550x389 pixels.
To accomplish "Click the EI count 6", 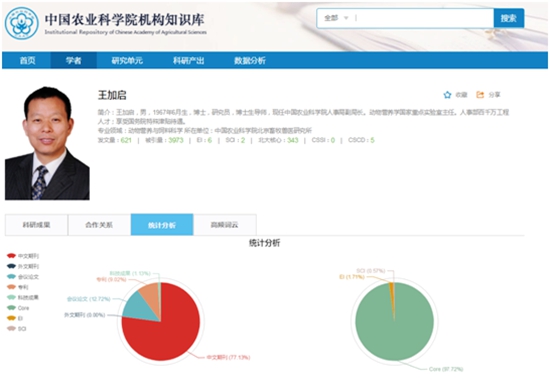I will pyautogui.click(x=210, y=140).
